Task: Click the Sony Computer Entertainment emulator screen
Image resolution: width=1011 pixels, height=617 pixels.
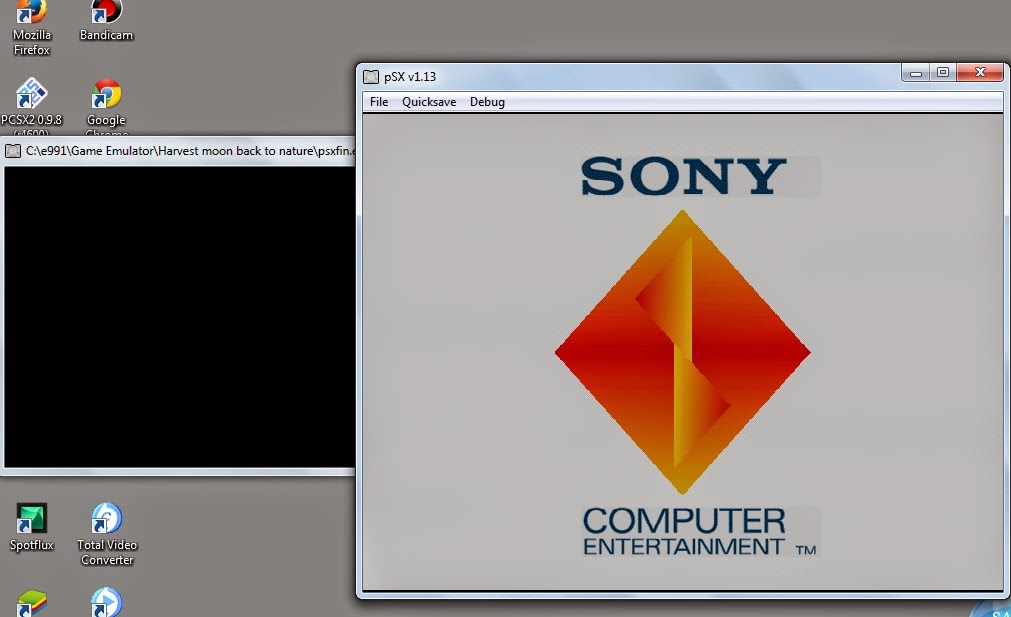Action: pyautogui.click(x=683, y=352)
